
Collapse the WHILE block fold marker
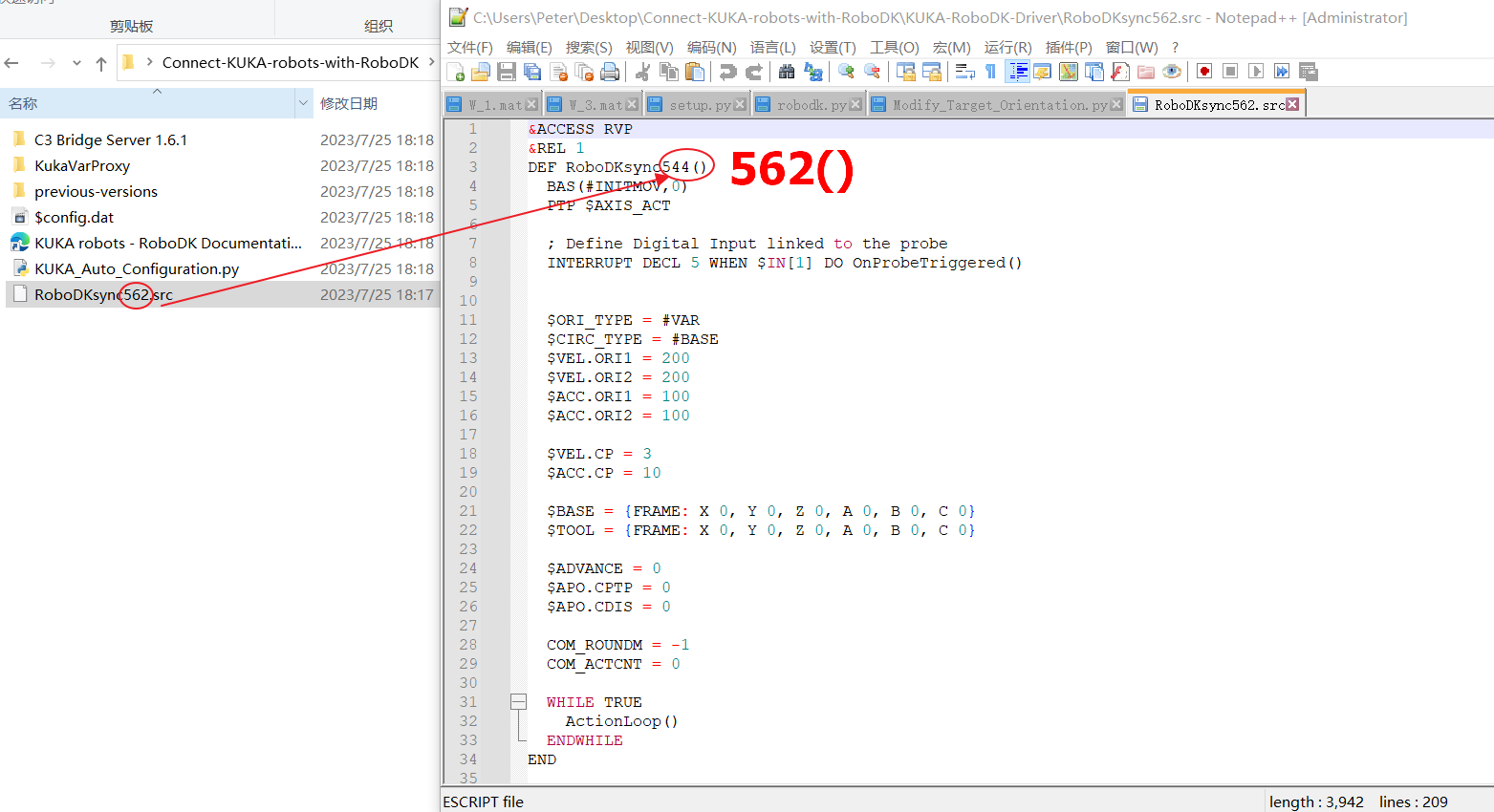pos(518,702)
